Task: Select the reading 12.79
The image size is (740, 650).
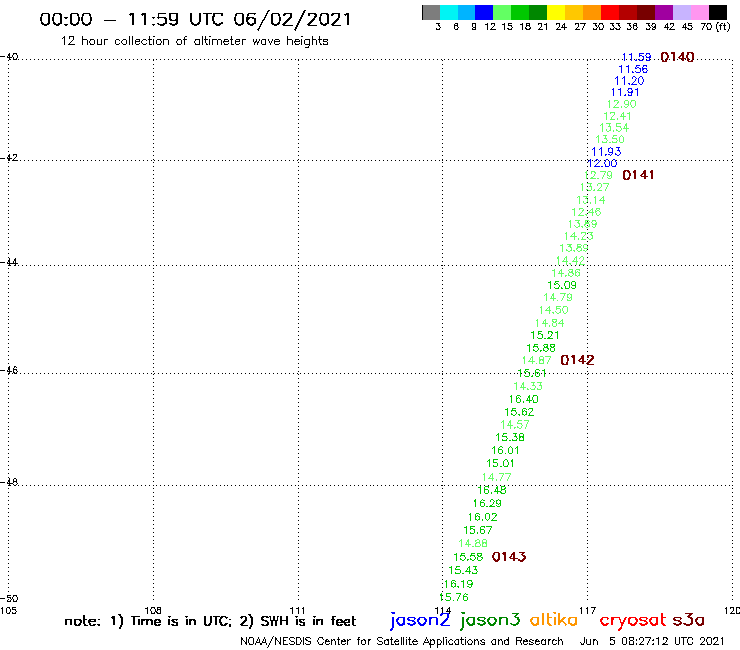Action: pos(598,175)
